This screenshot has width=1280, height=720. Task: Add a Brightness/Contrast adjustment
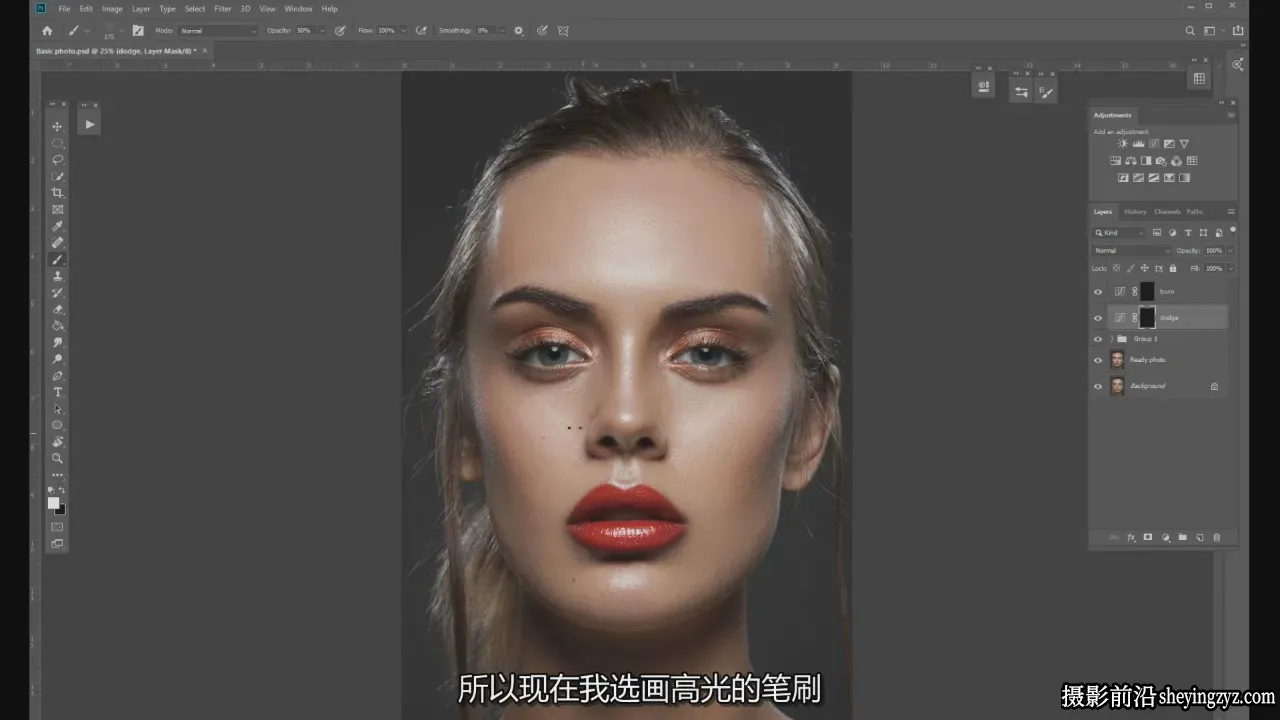[x=1122, y=144]
